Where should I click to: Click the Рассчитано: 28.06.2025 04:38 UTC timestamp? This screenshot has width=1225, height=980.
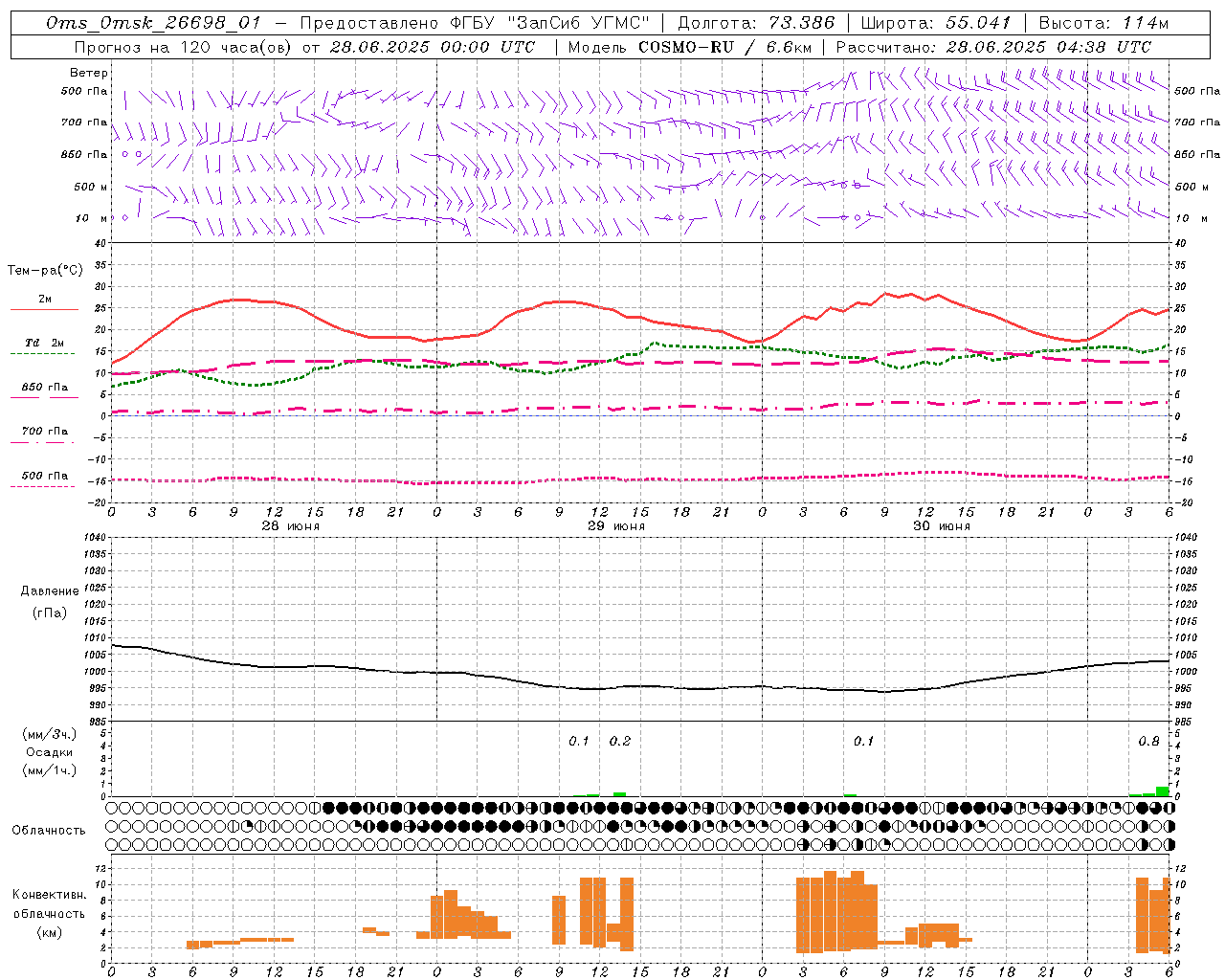click(x=993, y=47)
